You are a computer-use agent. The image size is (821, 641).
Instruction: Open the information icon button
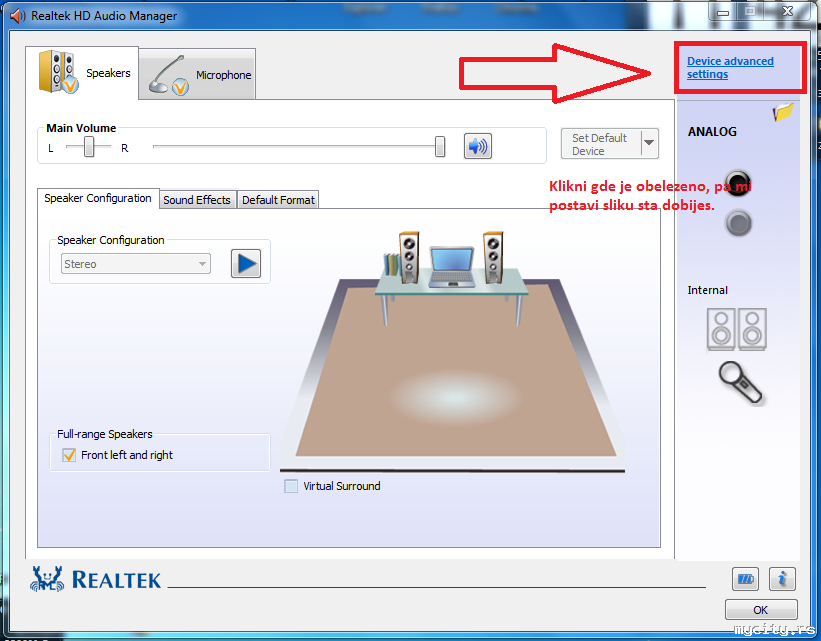tap(782, 579)
